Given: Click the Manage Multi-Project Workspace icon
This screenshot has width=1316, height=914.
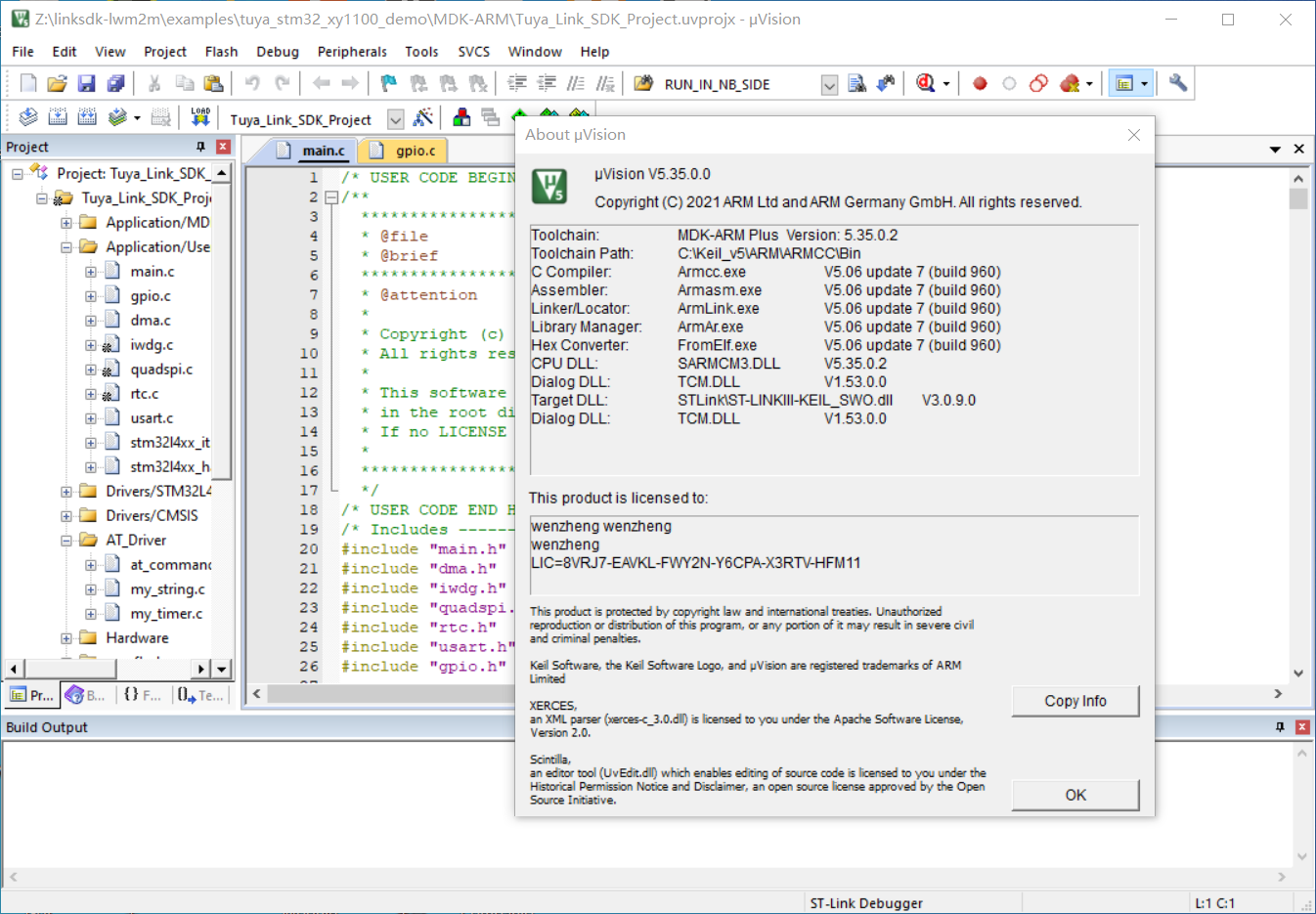Looking at the screenshot, I should click(491, 118).
